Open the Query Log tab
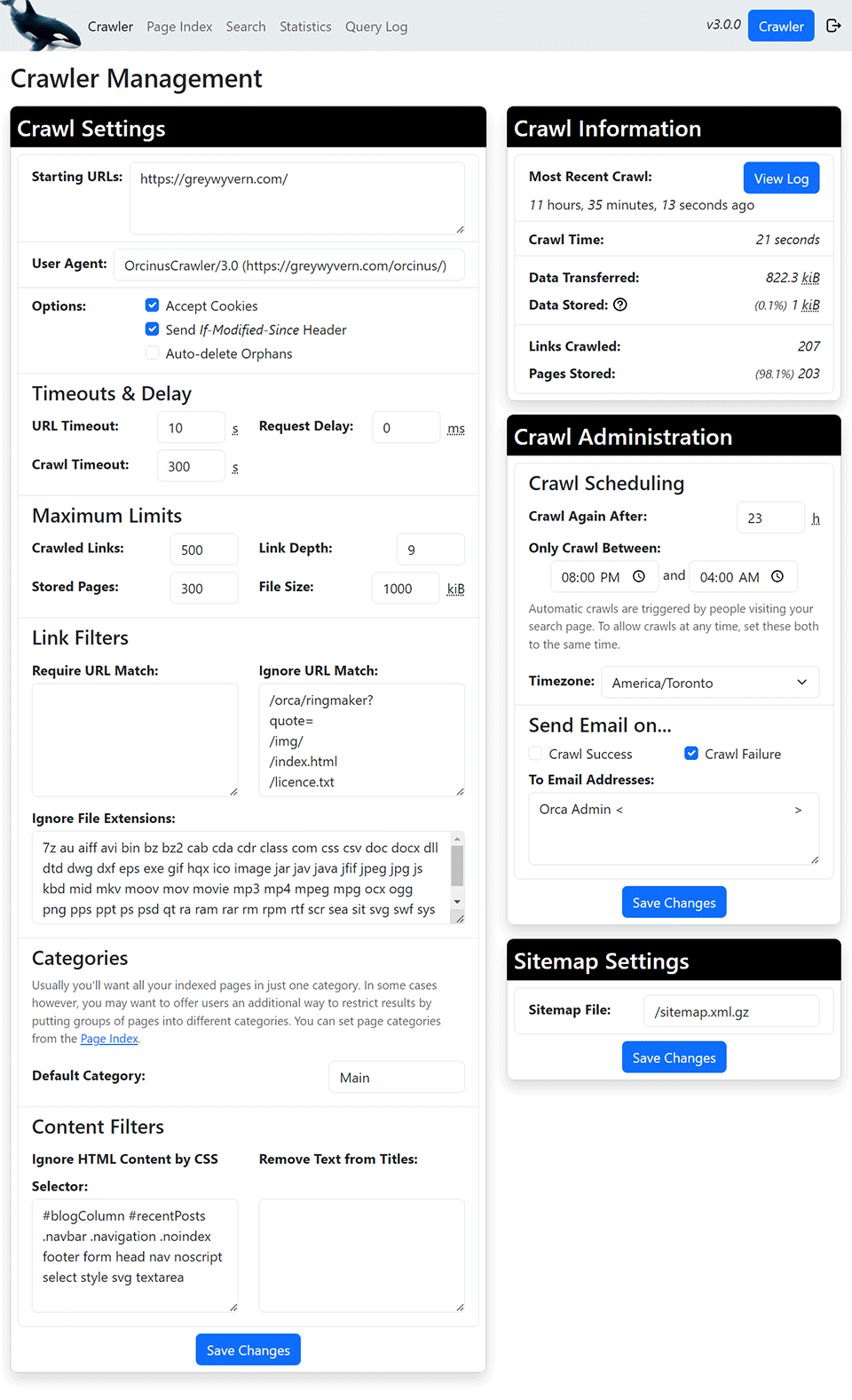852x1400 pixels. click(376, 27)
